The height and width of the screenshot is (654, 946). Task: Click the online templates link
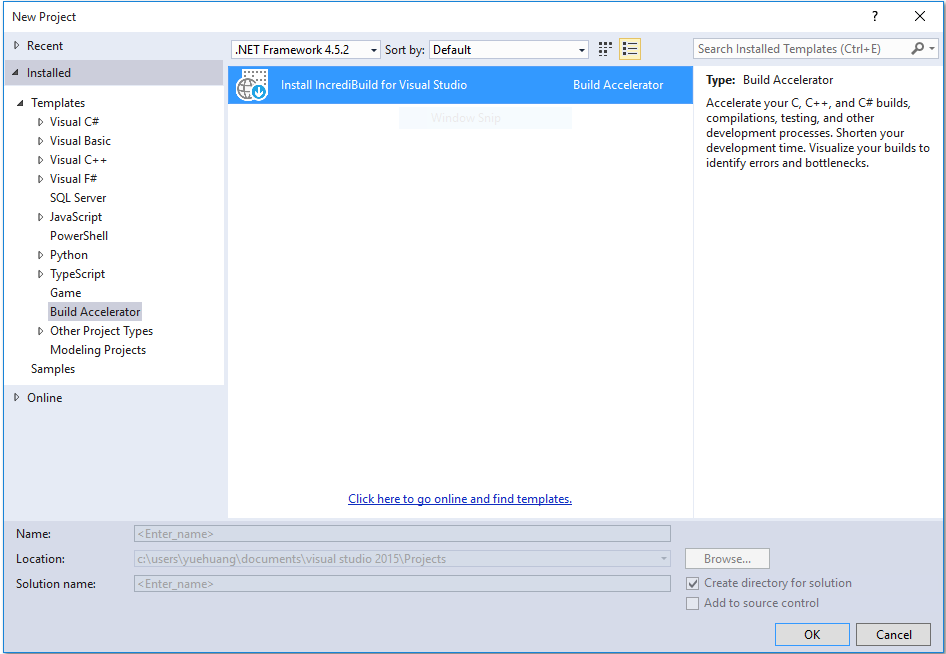(x=460, y=499)
